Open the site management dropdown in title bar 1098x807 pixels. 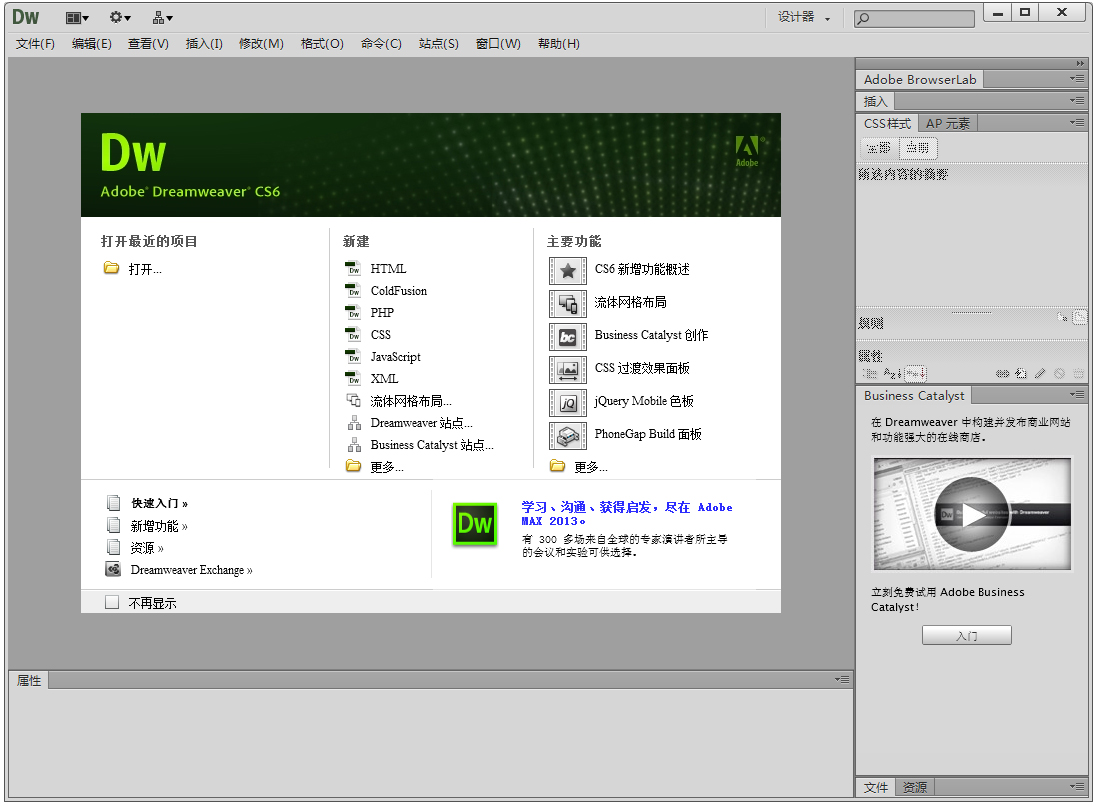click(x=162, y=17)
